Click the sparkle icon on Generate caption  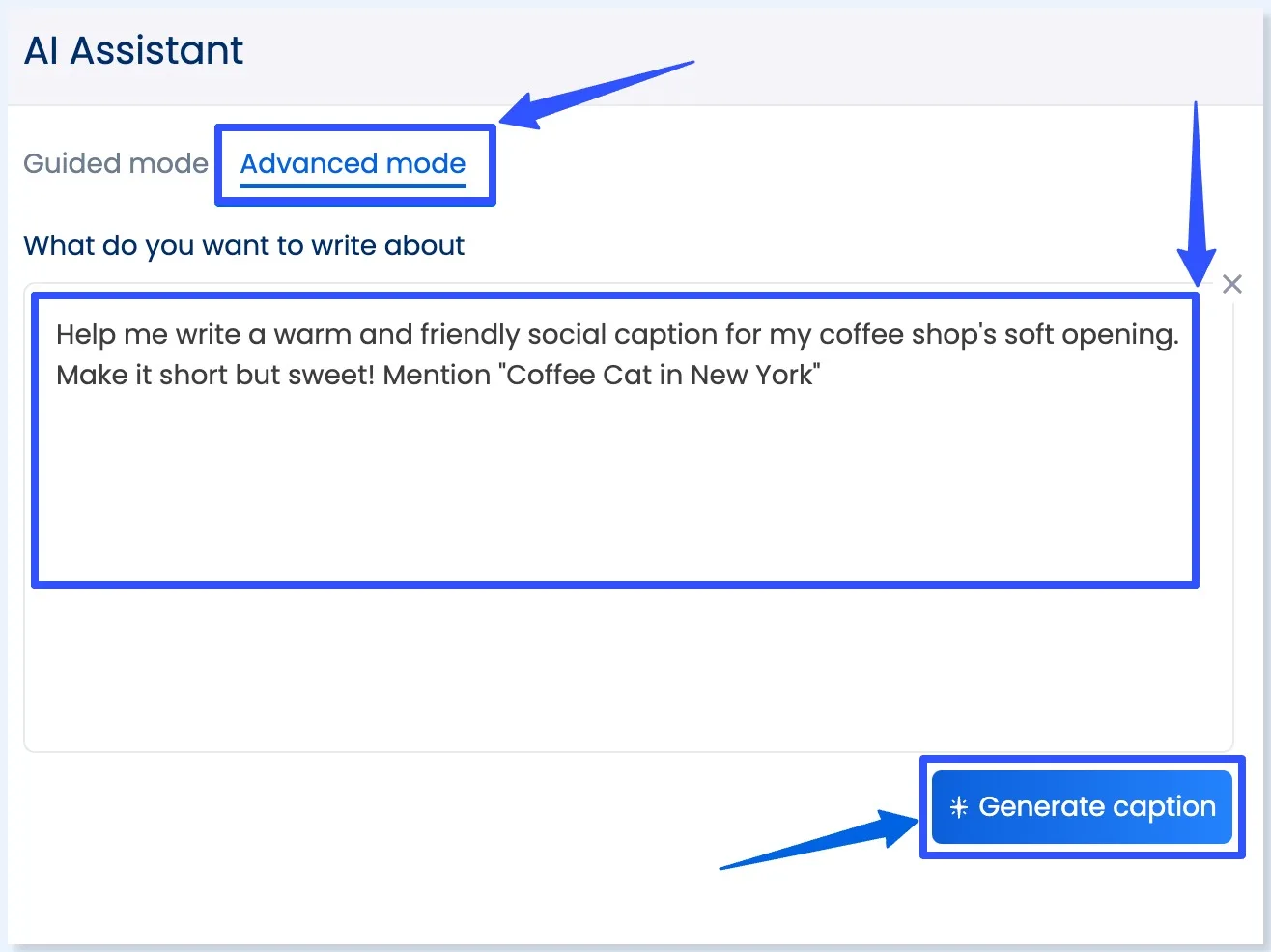(x=958, y=807)
